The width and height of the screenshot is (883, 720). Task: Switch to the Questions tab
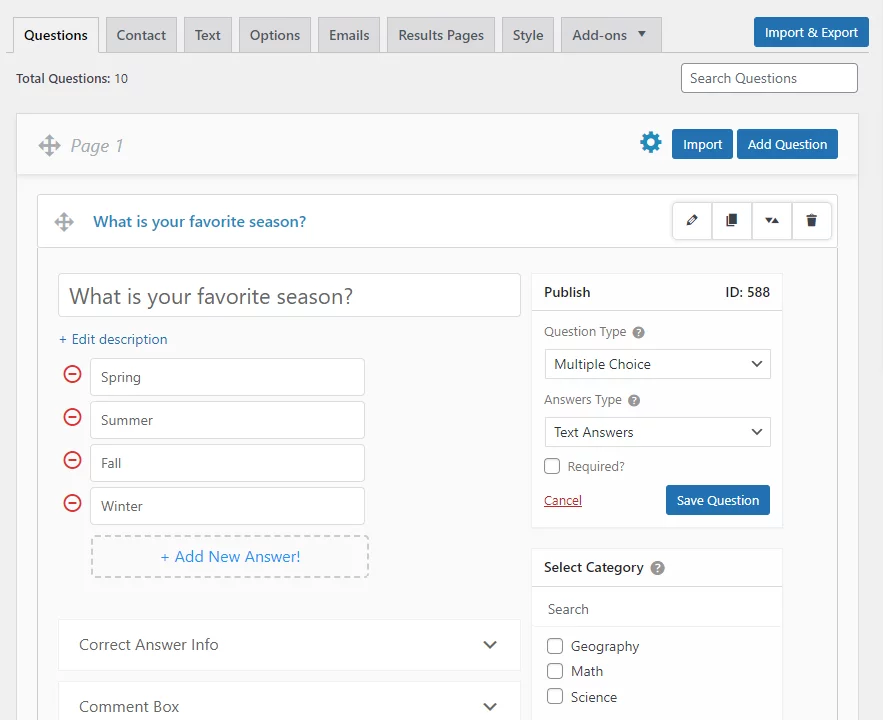point(56,35)
